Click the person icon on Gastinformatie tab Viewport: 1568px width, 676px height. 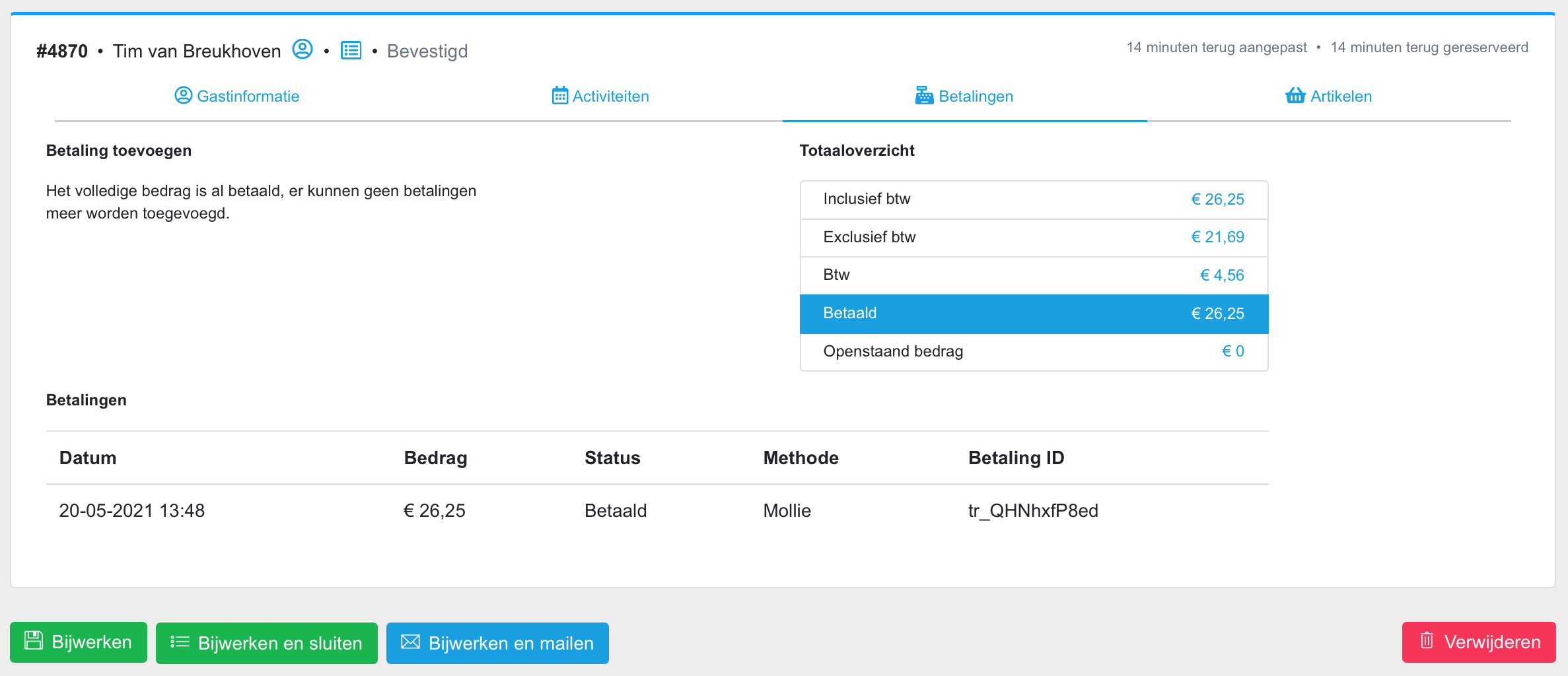pyautogui.click(x=183, y=96)
